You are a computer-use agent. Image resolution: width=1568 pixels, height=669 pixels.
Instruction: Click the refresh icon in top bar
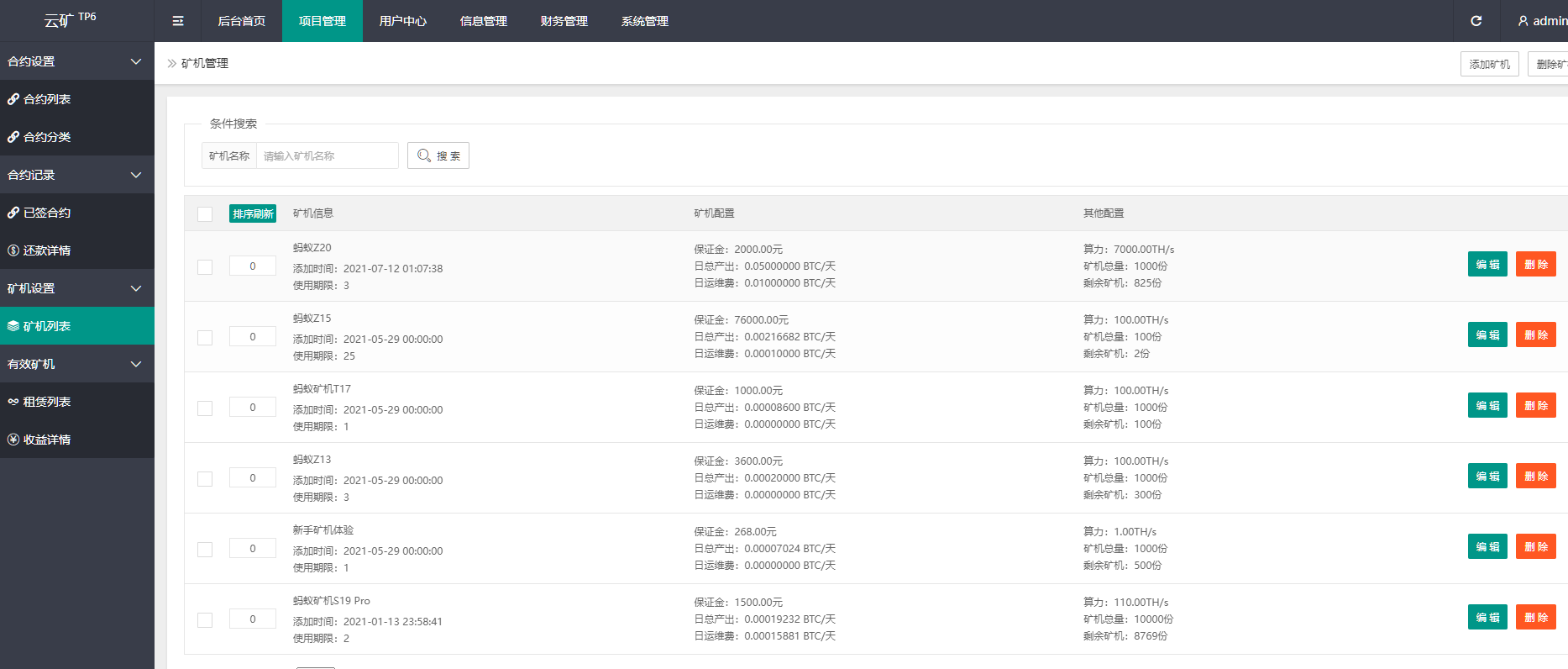click(x=1476, y=21)
